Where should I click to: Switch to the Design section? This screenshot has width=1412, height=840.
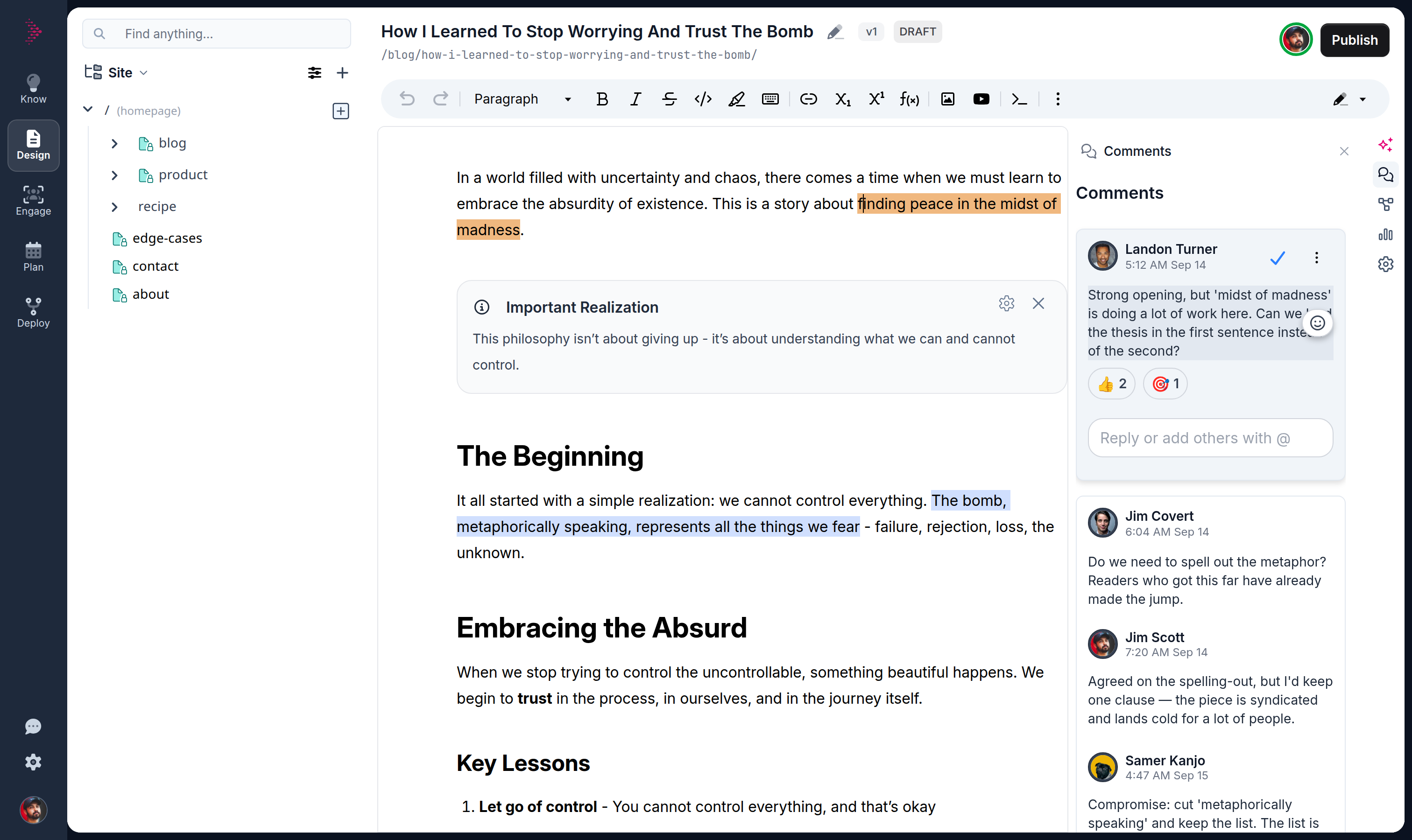(34, 146)
